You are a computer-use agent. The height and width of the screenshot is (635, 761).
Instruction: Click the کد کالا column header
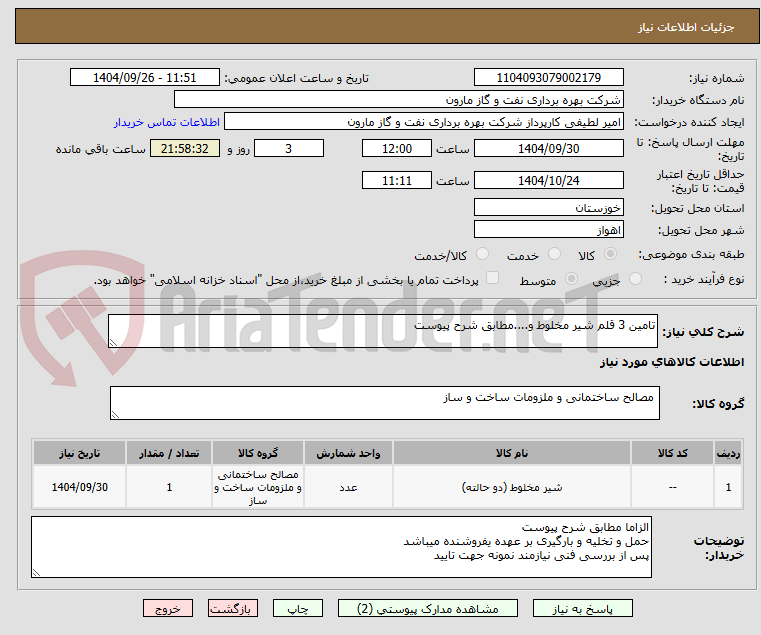tap(672, 453)
